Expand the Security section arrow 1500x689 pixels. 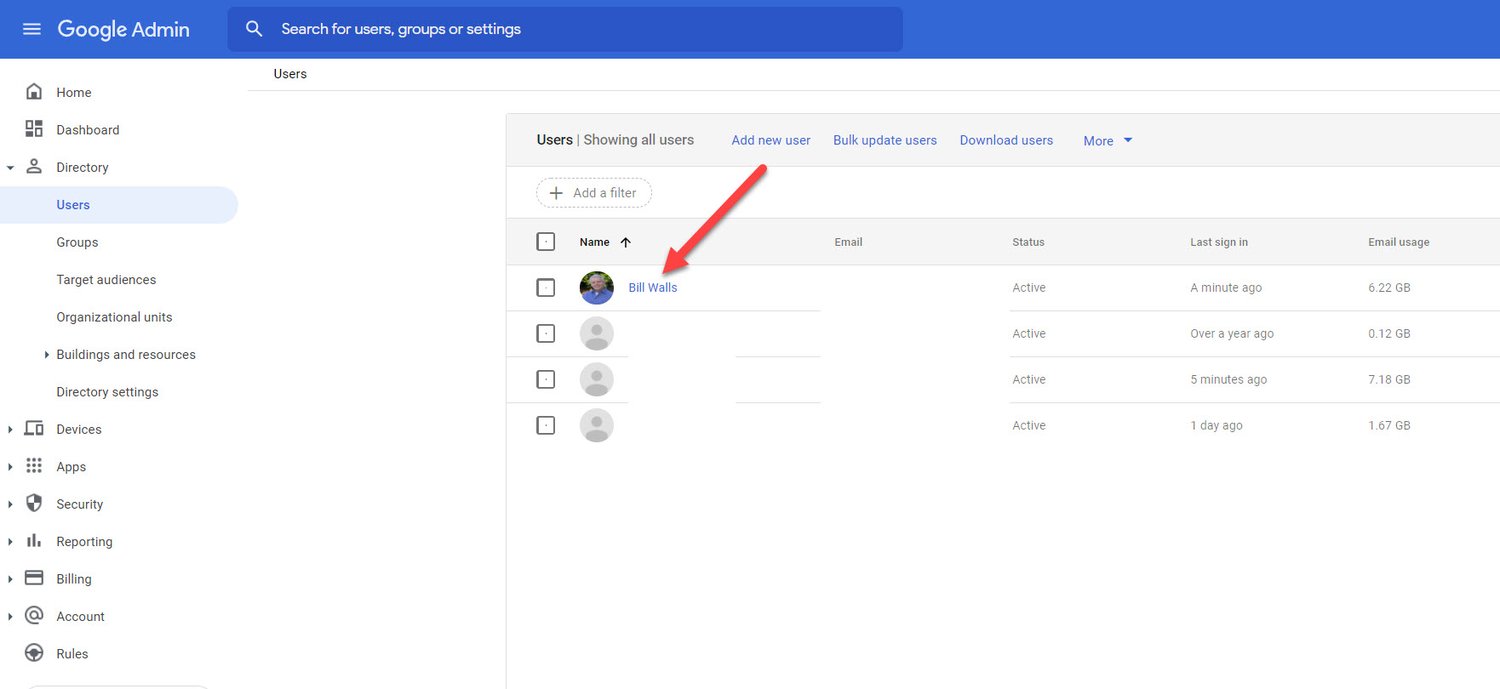10,505
